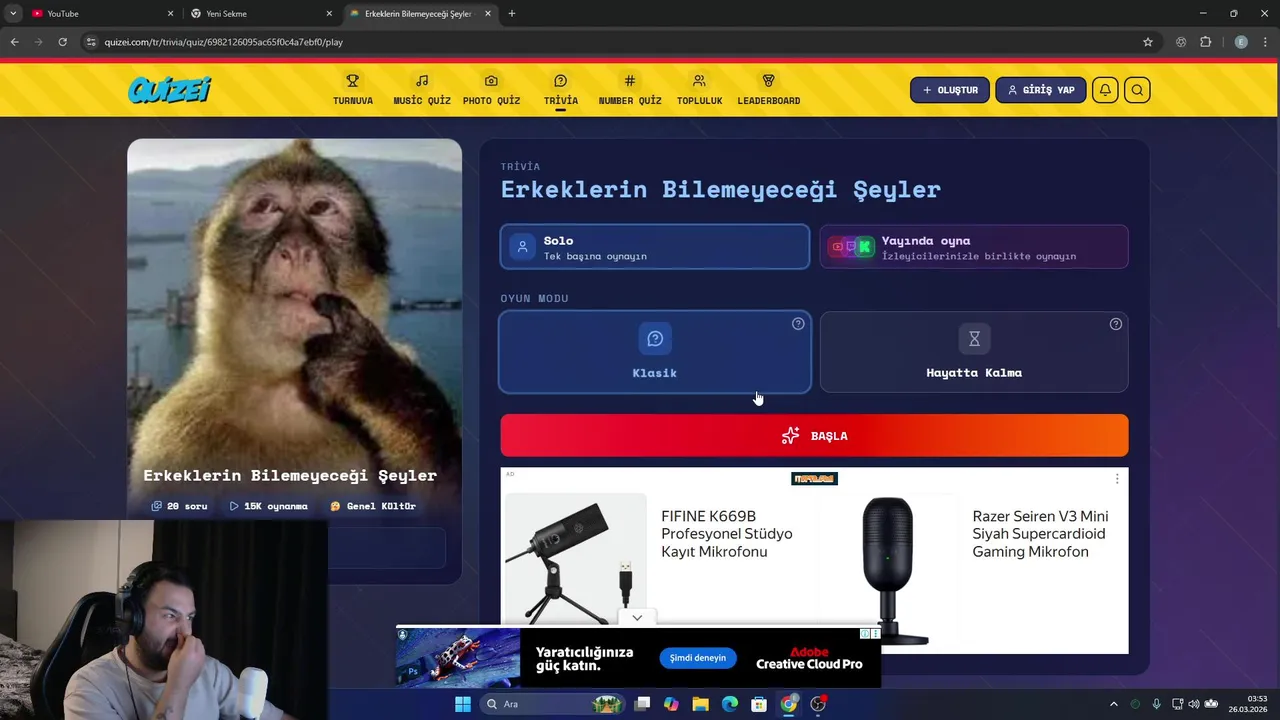
Task: Open the Topluluk community page
Action: click(x=699, y=89)
